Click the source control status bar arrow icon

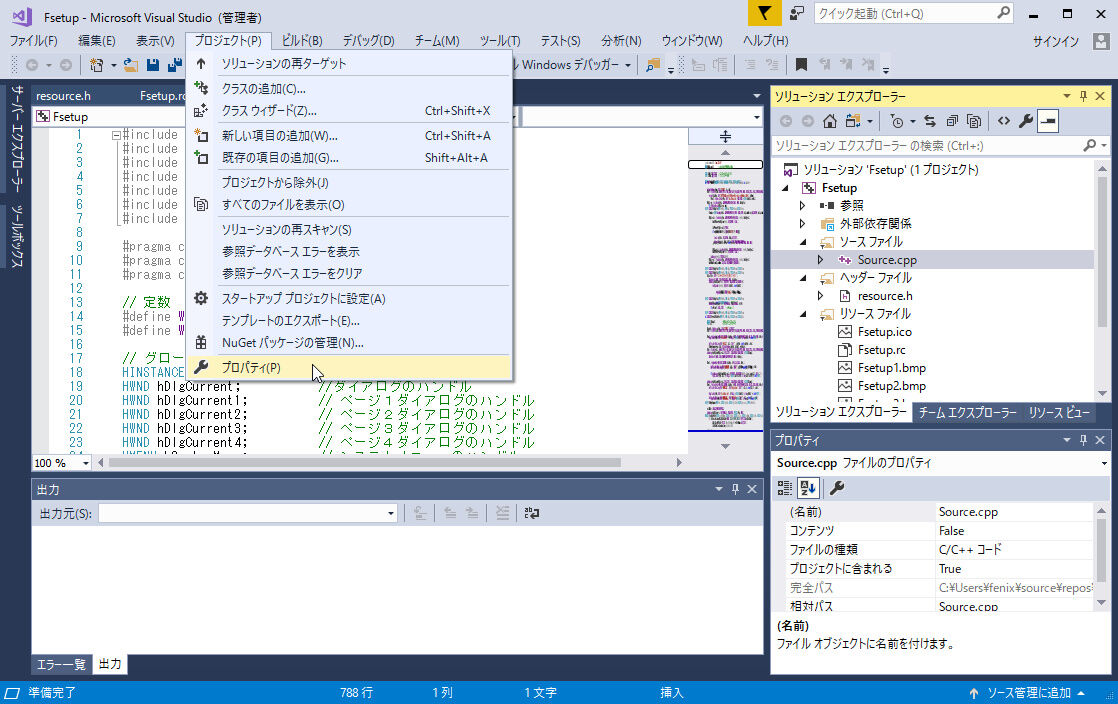coord(973,693)
